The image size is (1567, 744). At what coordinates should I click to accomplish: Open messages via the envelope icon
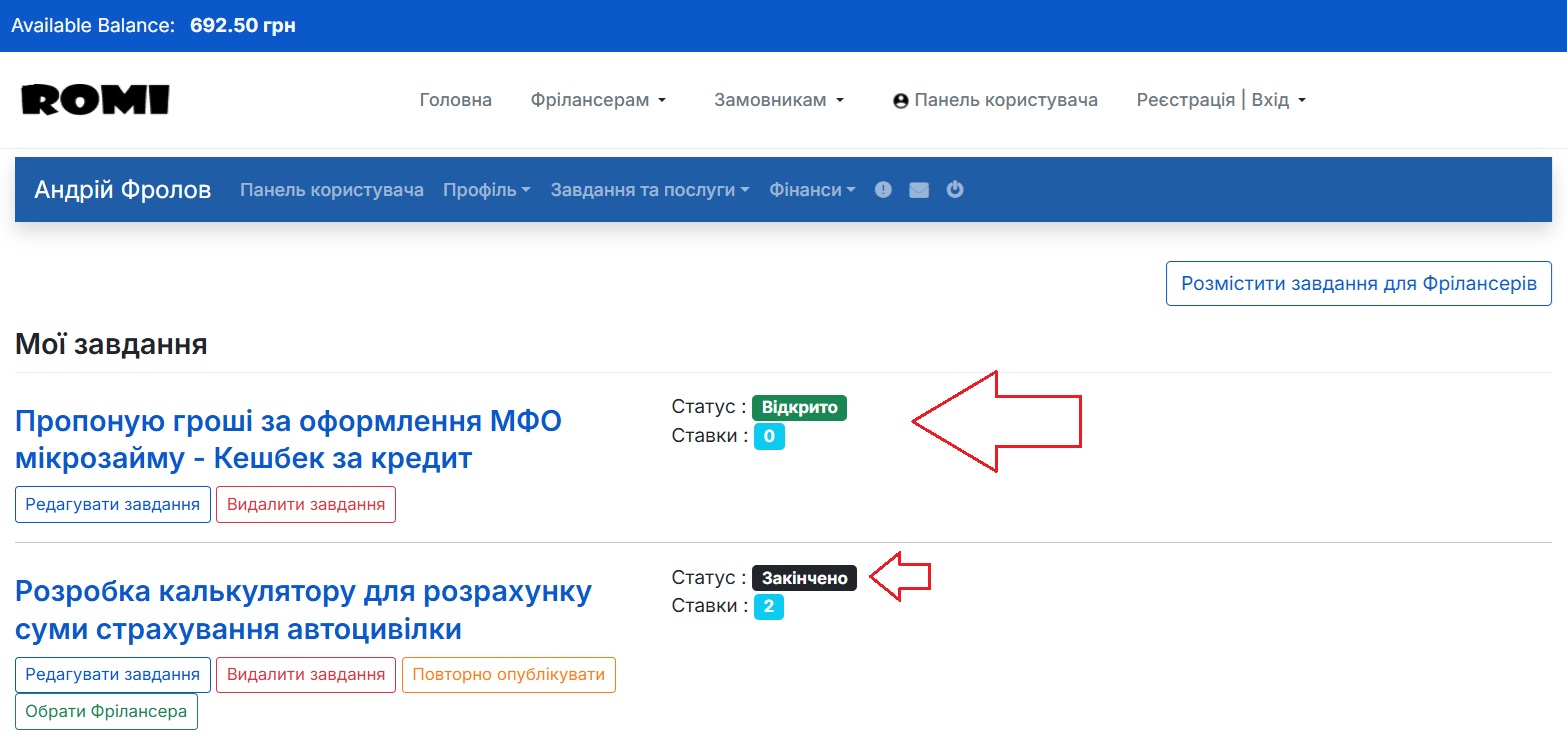[x=919, y=189]
